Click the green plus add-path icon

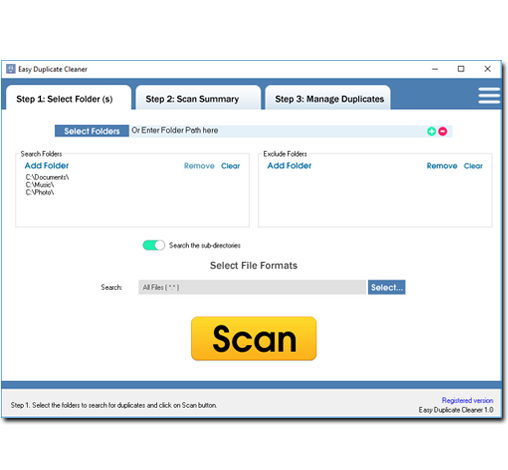point(431,131)
